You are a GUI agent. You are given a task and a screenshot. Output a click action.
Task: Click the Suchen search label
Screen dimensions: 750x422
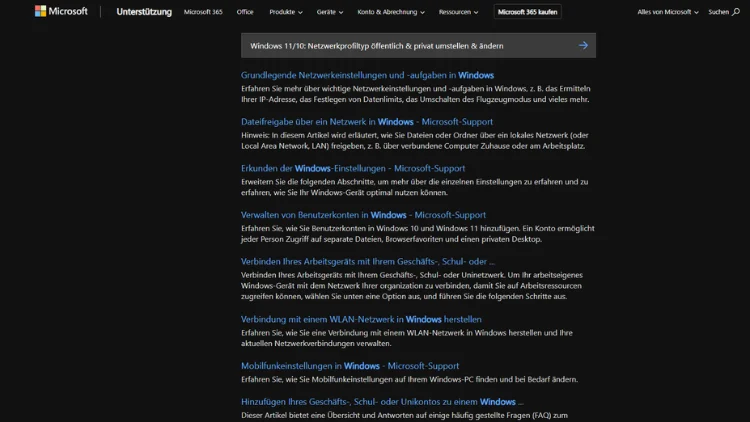pyautogui.click(x=718, y=12)
